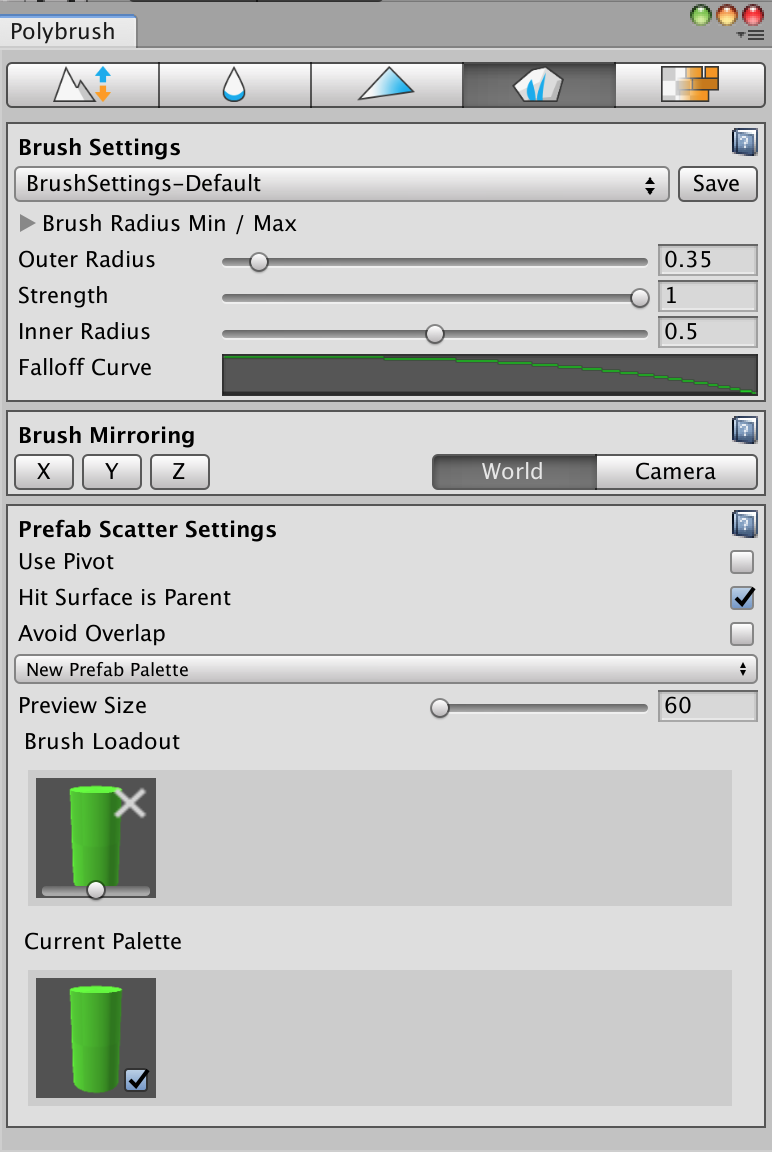This screenshot has height=1152, width=772.
Task: Enable the Use Pivot checkbox
Action: click(742, 561)
